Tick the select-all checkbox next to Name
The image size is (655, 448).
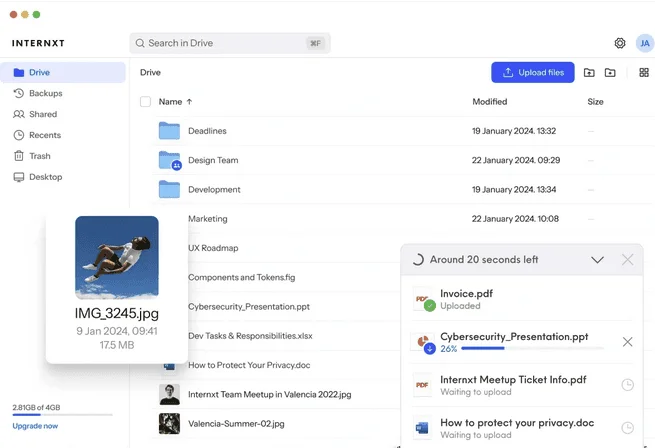click(145, 102)
